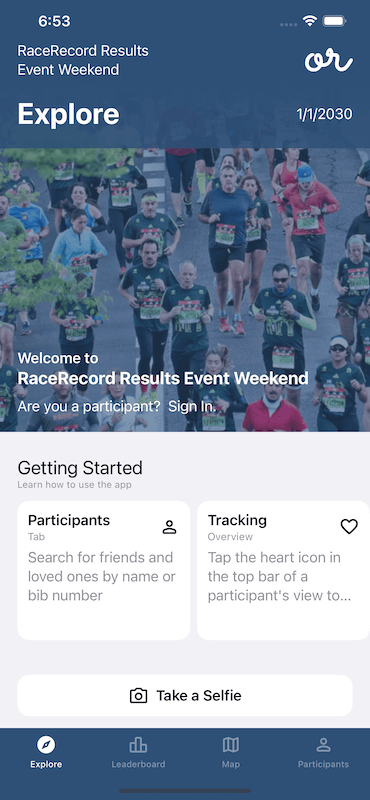Tap the cursive logo in header
This screenshot has width=370, height=800.
click(329, 61)
